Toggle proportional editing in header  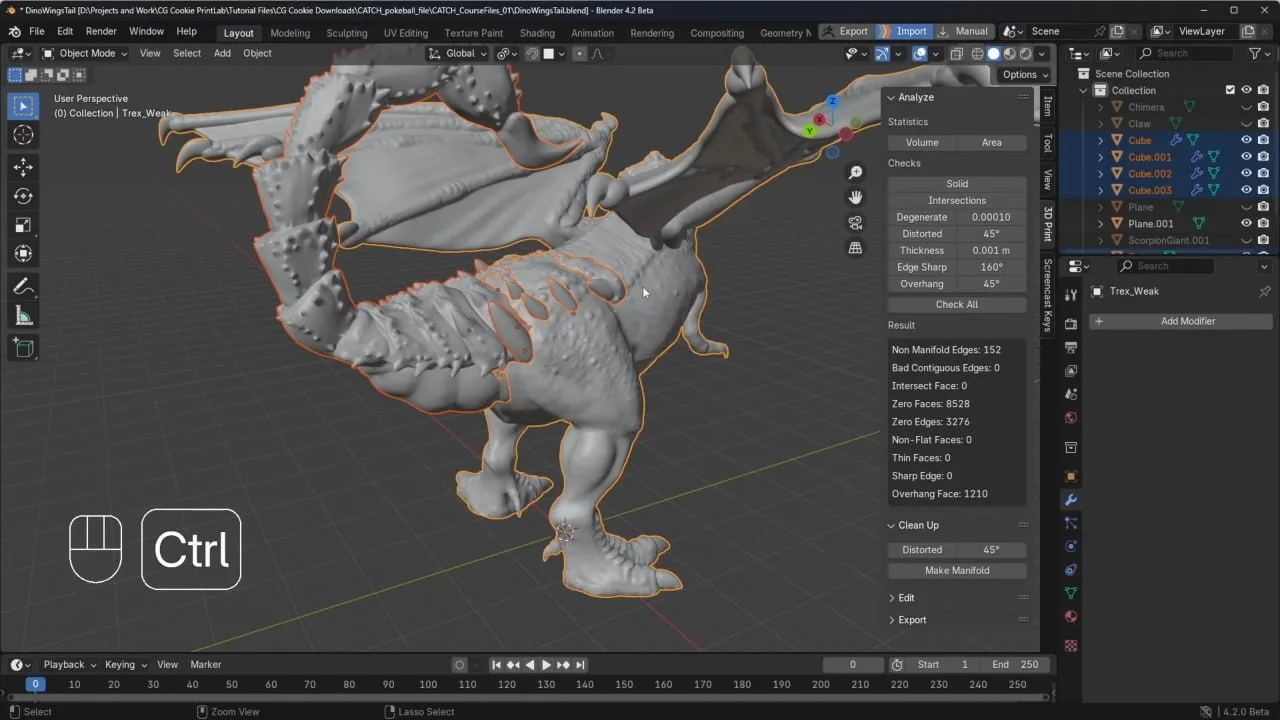(x=579, y=53)
